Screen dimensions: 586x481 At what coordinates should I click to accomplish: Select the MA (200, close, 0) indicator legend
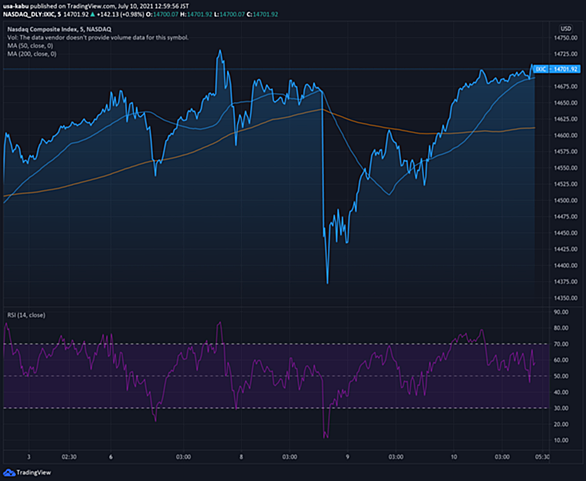(32, 54)
